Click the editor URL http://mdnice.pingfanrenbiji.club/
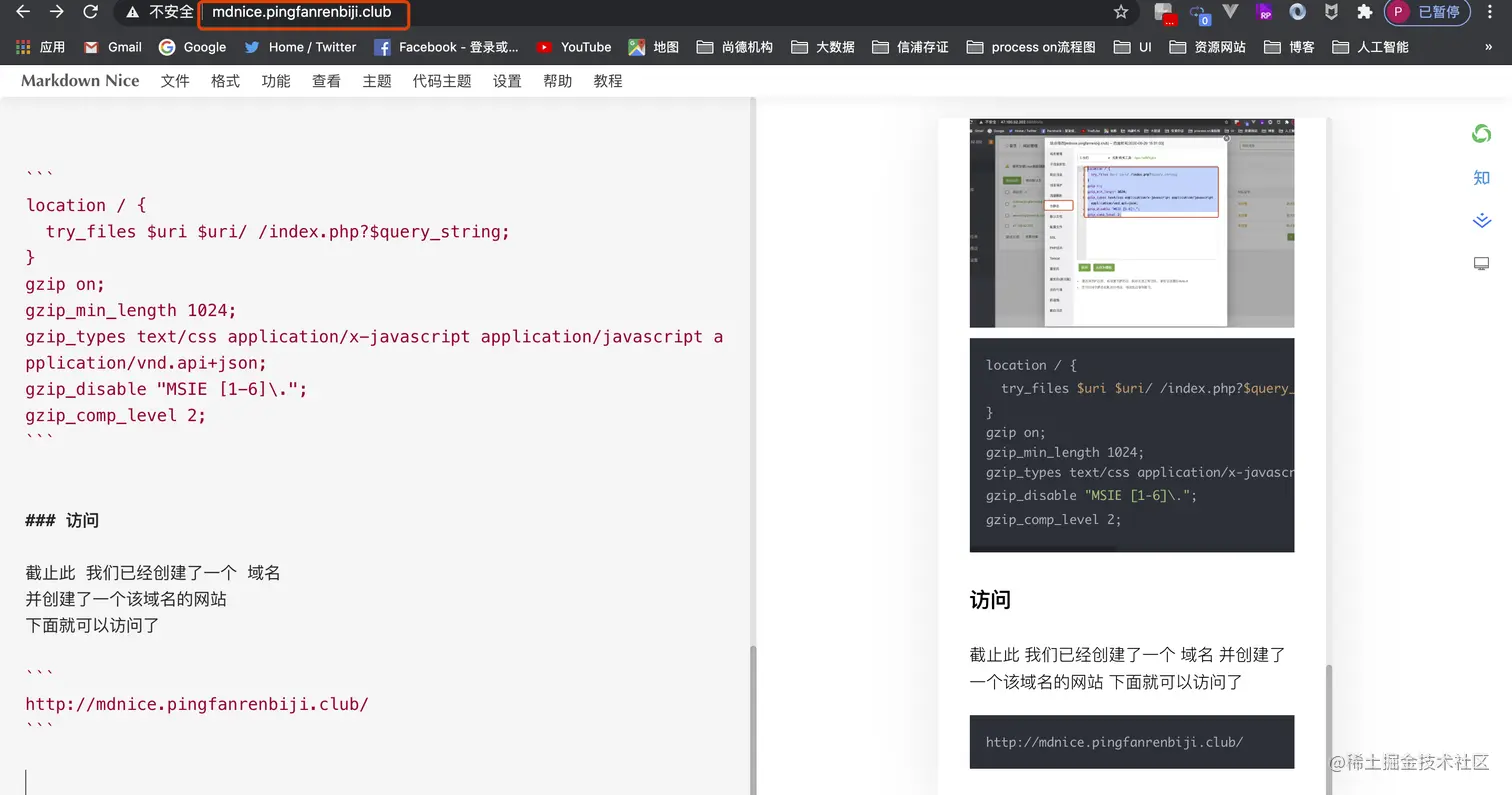 [x=197, y=704]
